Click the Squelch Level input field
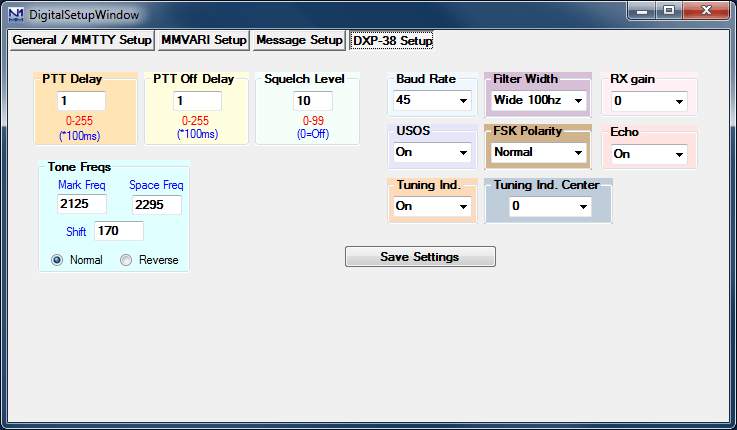The width and height of the screenshot is (737, 430). (x=313, y=101)
